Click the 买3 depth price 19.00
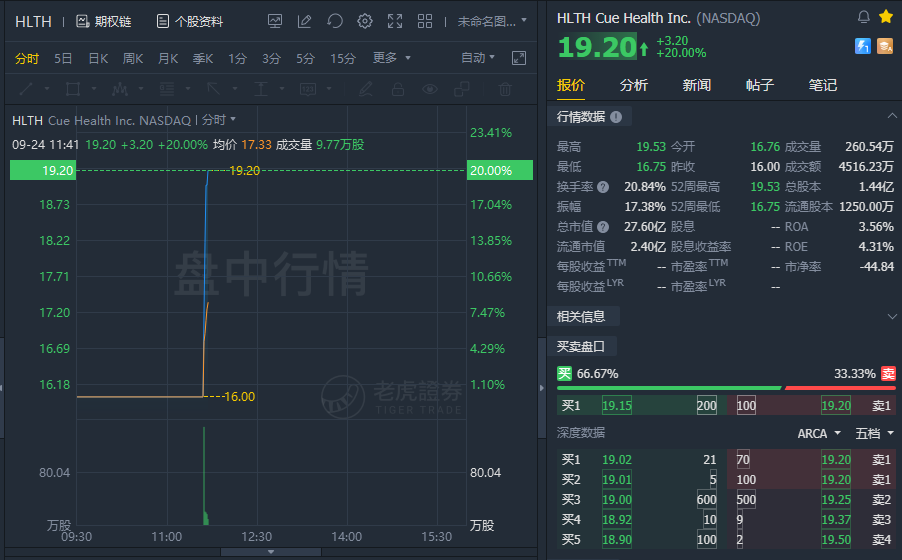This screenshot has height=560, width=902. point(617,500)
